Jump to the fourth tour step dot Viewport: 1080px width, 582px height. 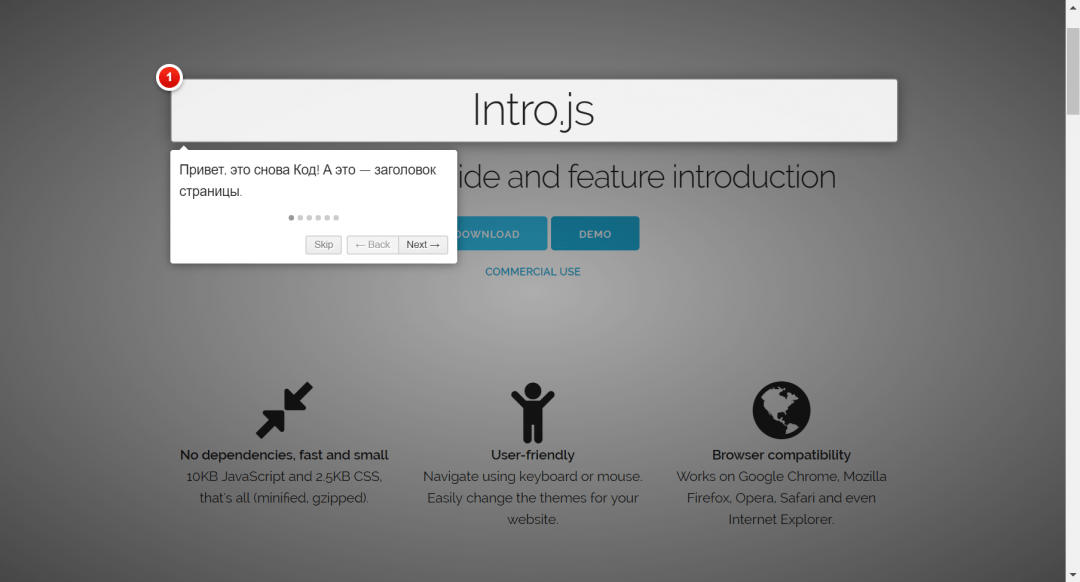click(x=318, y=217)
